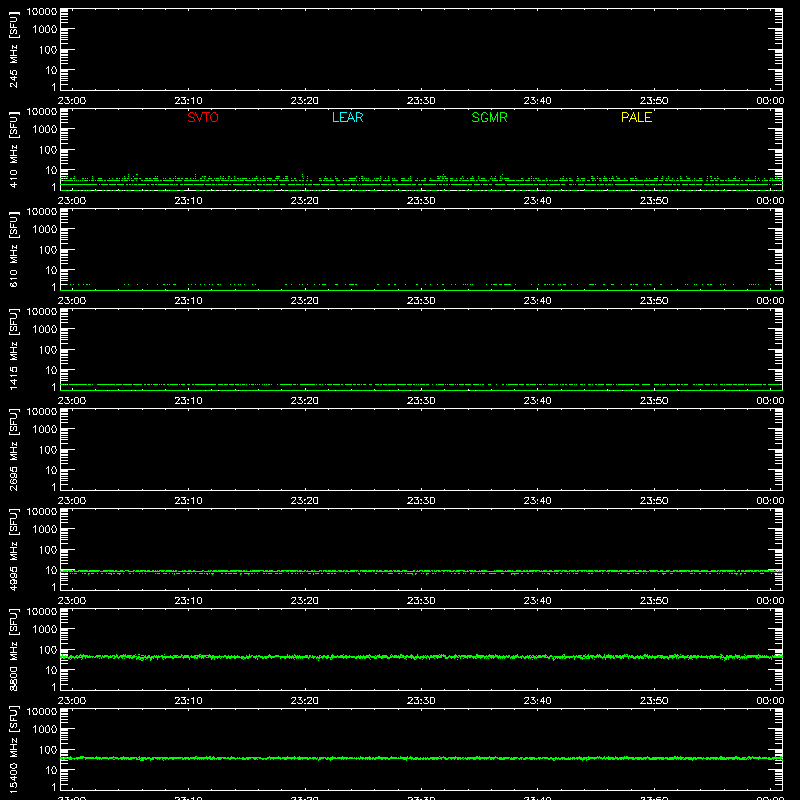Click the 10000 tick on 8800 MHz axis
This screenshot has height=800, width=800.
click(x=42, y=612)
